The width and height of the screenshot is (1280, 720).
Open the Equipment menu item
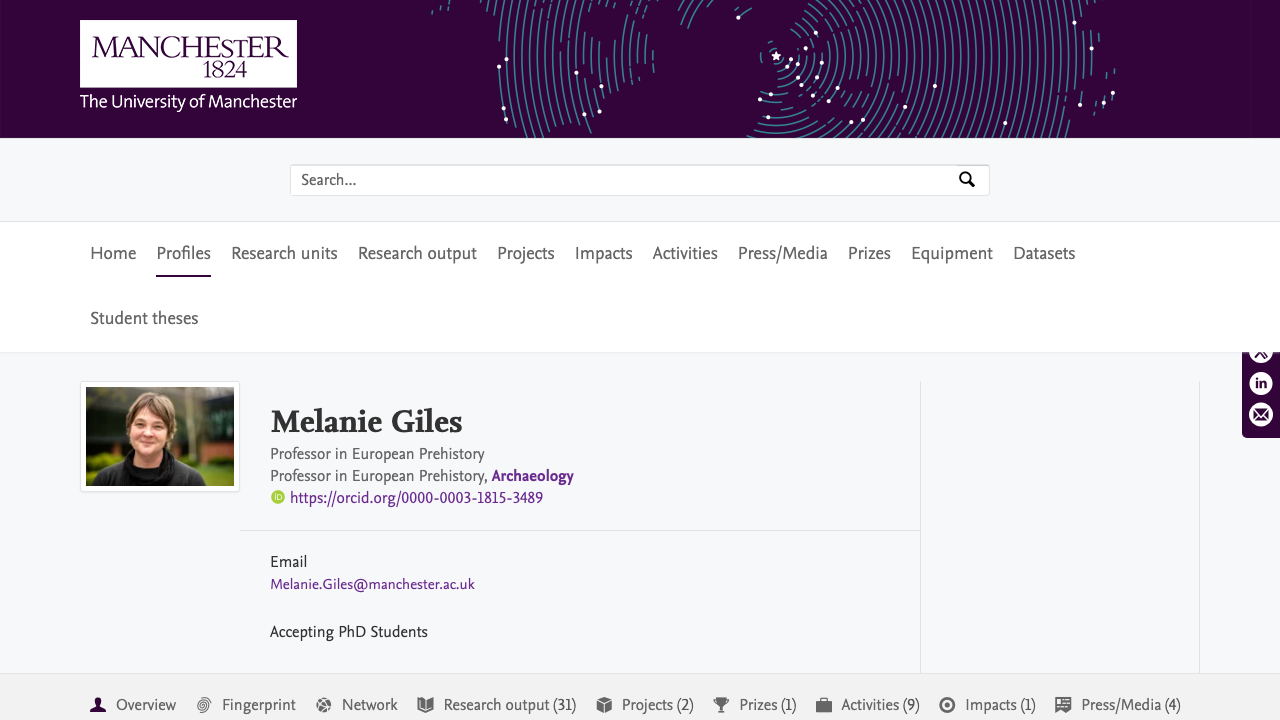951,254
